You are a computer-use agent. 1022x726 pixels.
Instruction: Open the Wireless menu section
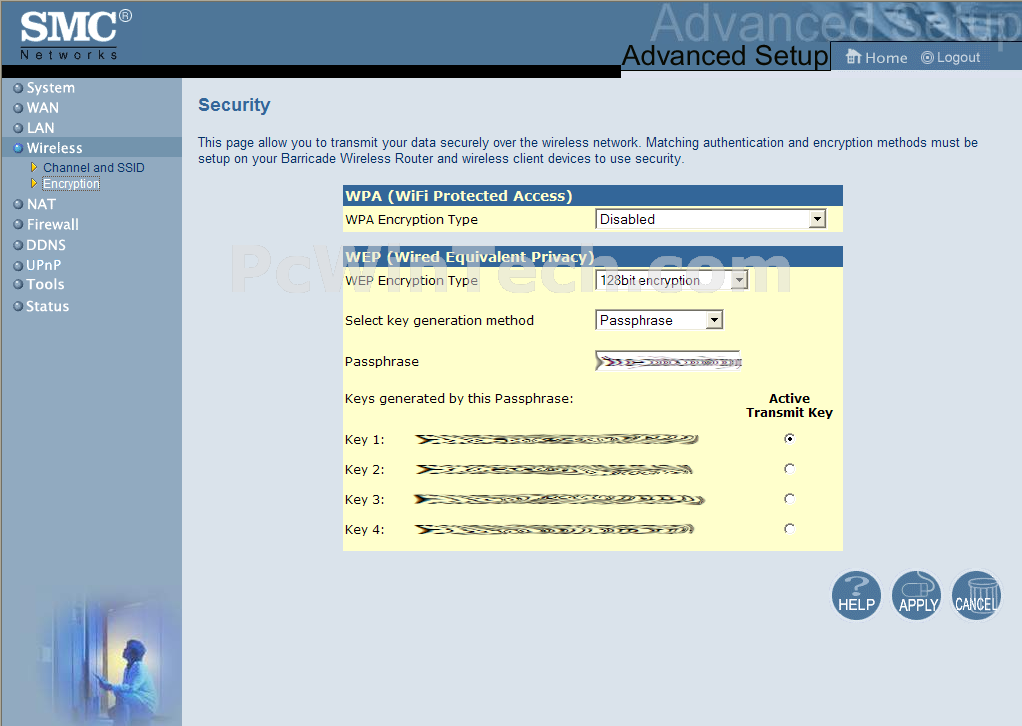click(55, 148)
